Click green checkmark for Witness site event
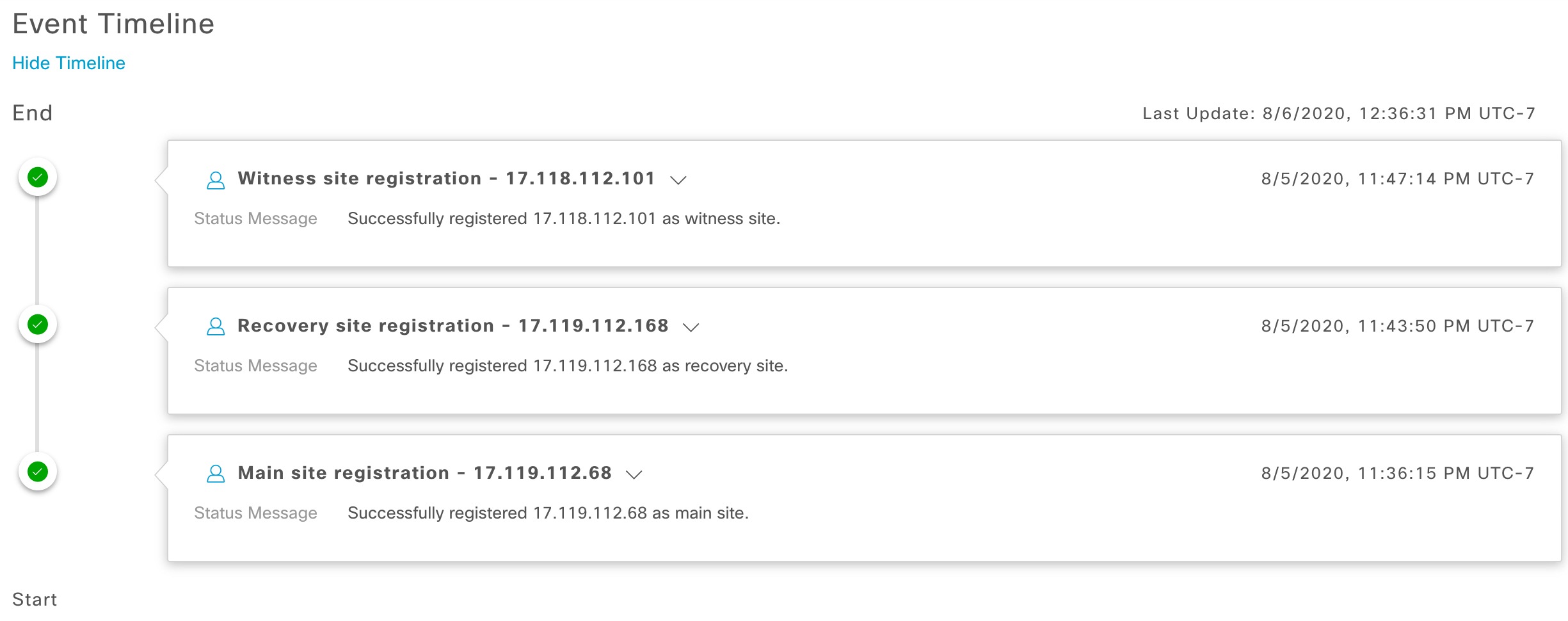Viewport: 1568px width, 621px height. 38,177
